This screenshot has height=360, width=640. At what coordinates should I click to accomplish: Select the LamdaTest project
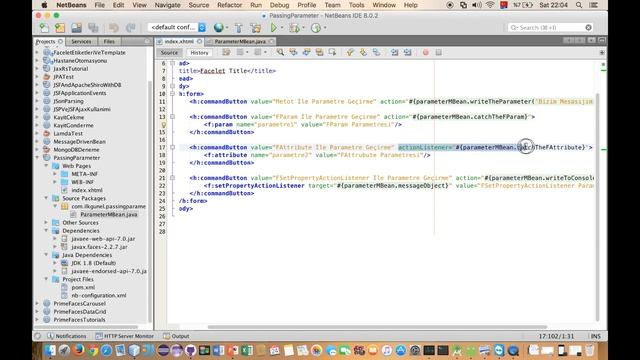(x=68, y=133)
